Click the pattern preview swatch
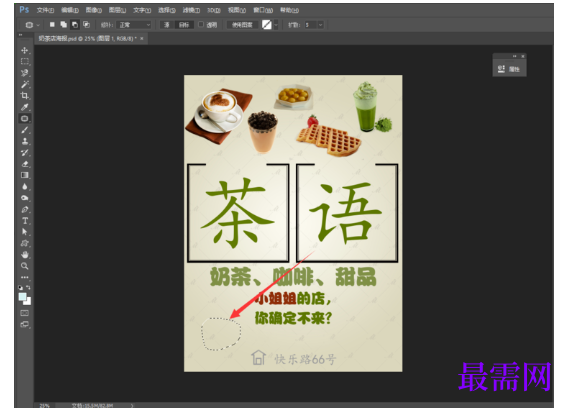Viewport: 570px width, 408px height. click(x=267, y=25)
